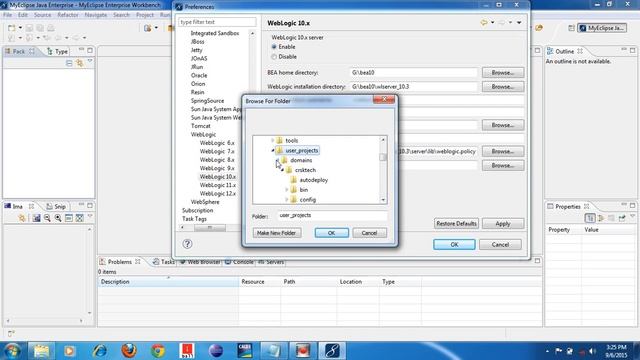Open the New wizard dropdown arrow
This screenshot has width=640, height=360.
(x=20, y=28)
